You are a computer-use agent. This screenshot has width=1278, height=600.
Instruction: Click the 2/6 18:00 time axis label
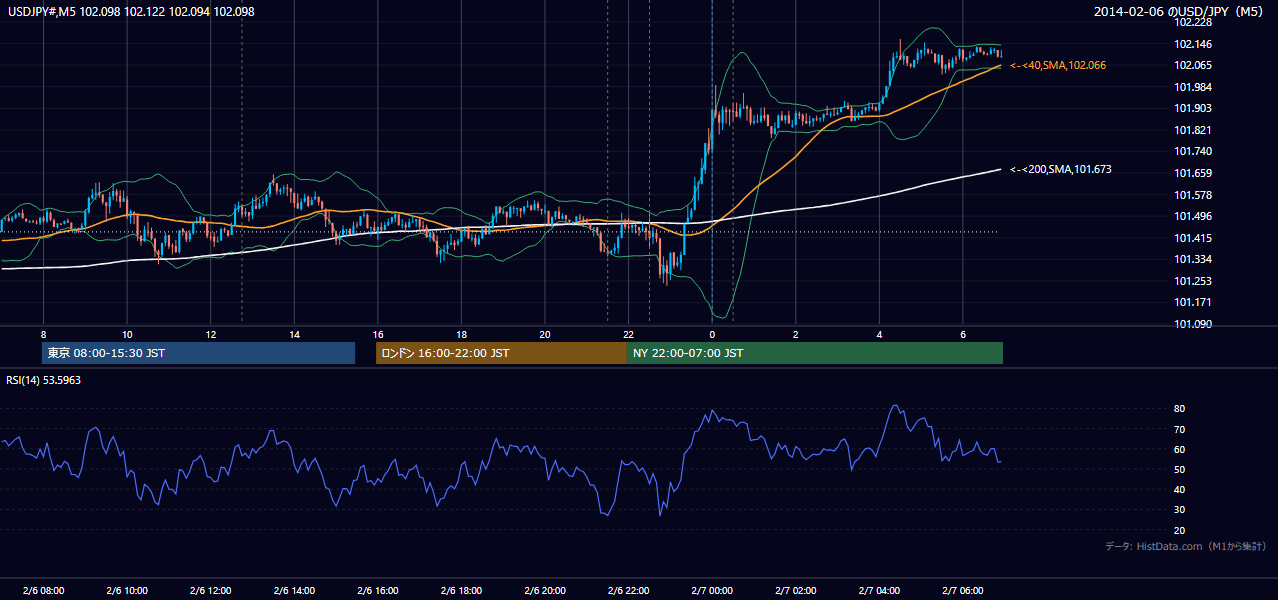[461, 590]
